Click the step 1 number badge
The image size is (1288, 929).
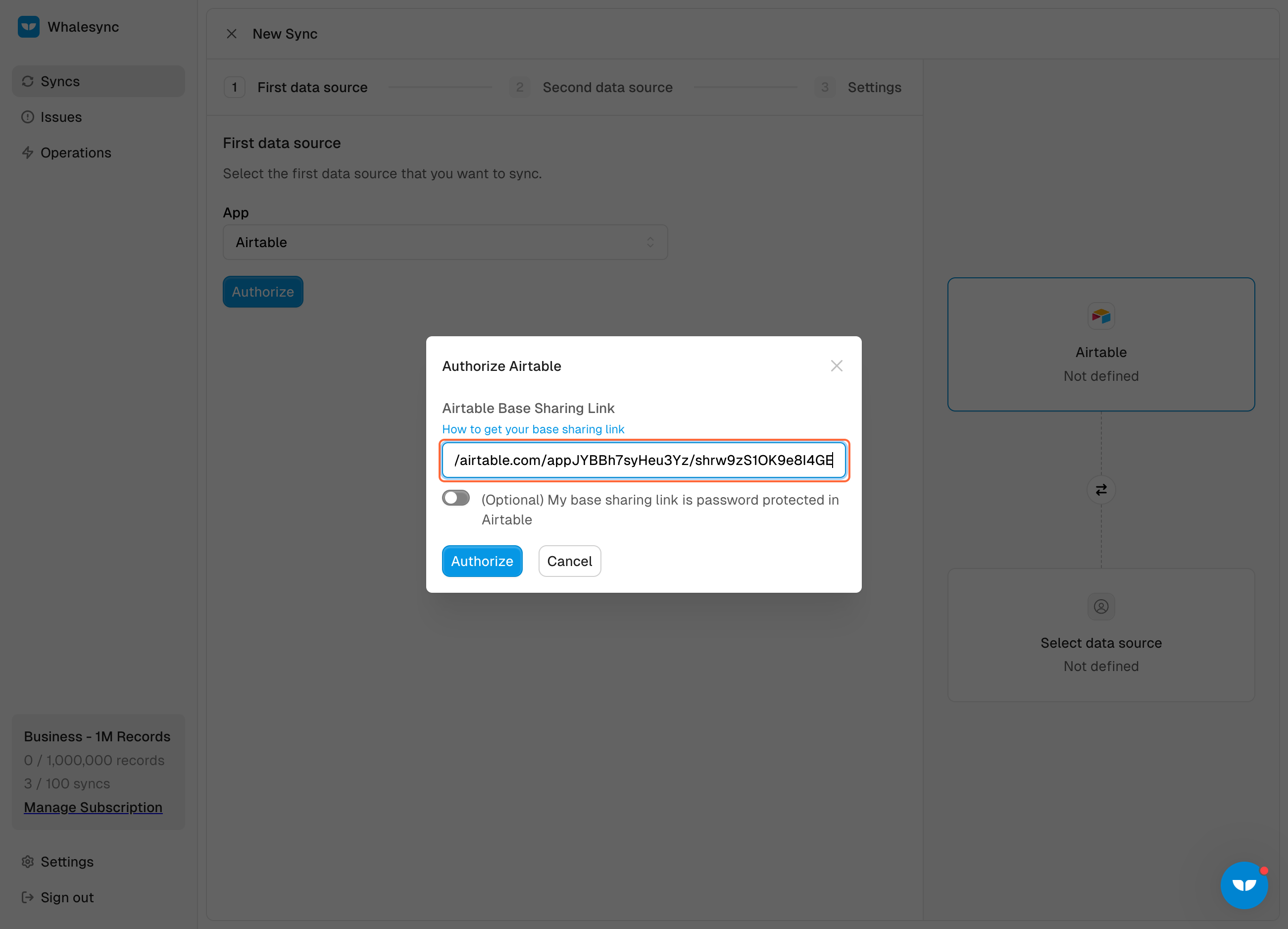pyautogui.click(x=235, y=88)
